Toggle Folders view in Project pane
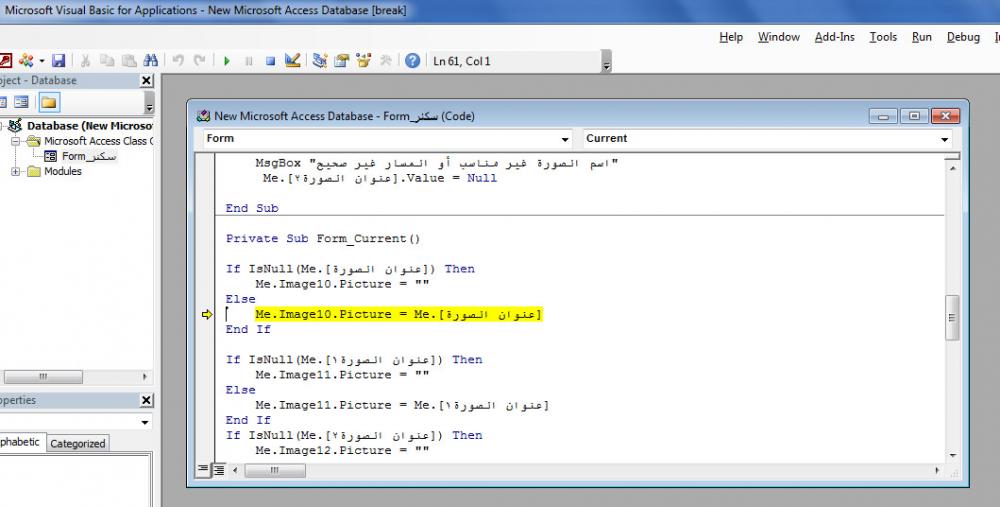This screenshot has height=507, width=1000. 49,102
